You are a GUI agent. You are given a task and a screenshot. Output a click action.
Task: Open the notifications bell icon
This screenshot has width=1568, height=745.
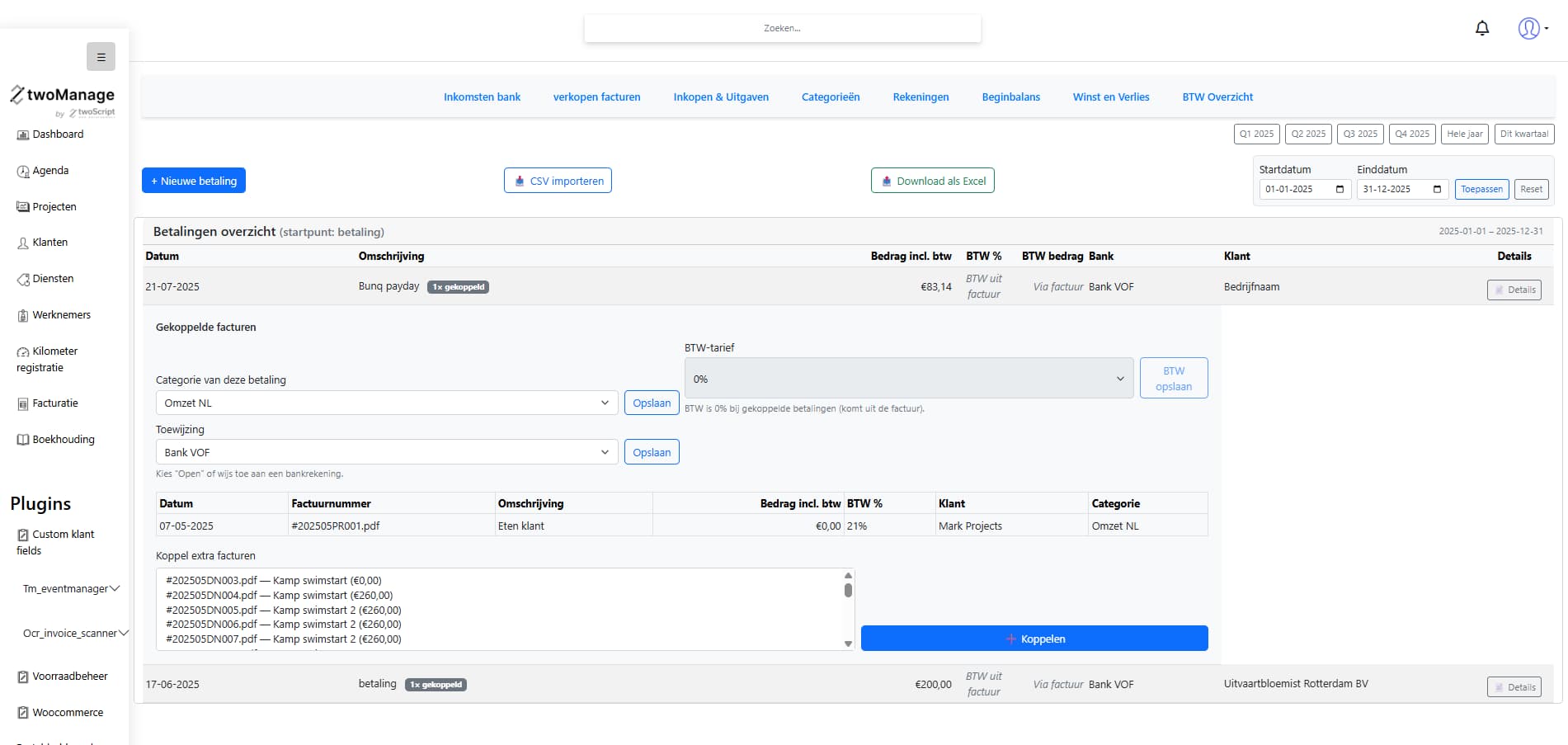tap(1482, 29)
